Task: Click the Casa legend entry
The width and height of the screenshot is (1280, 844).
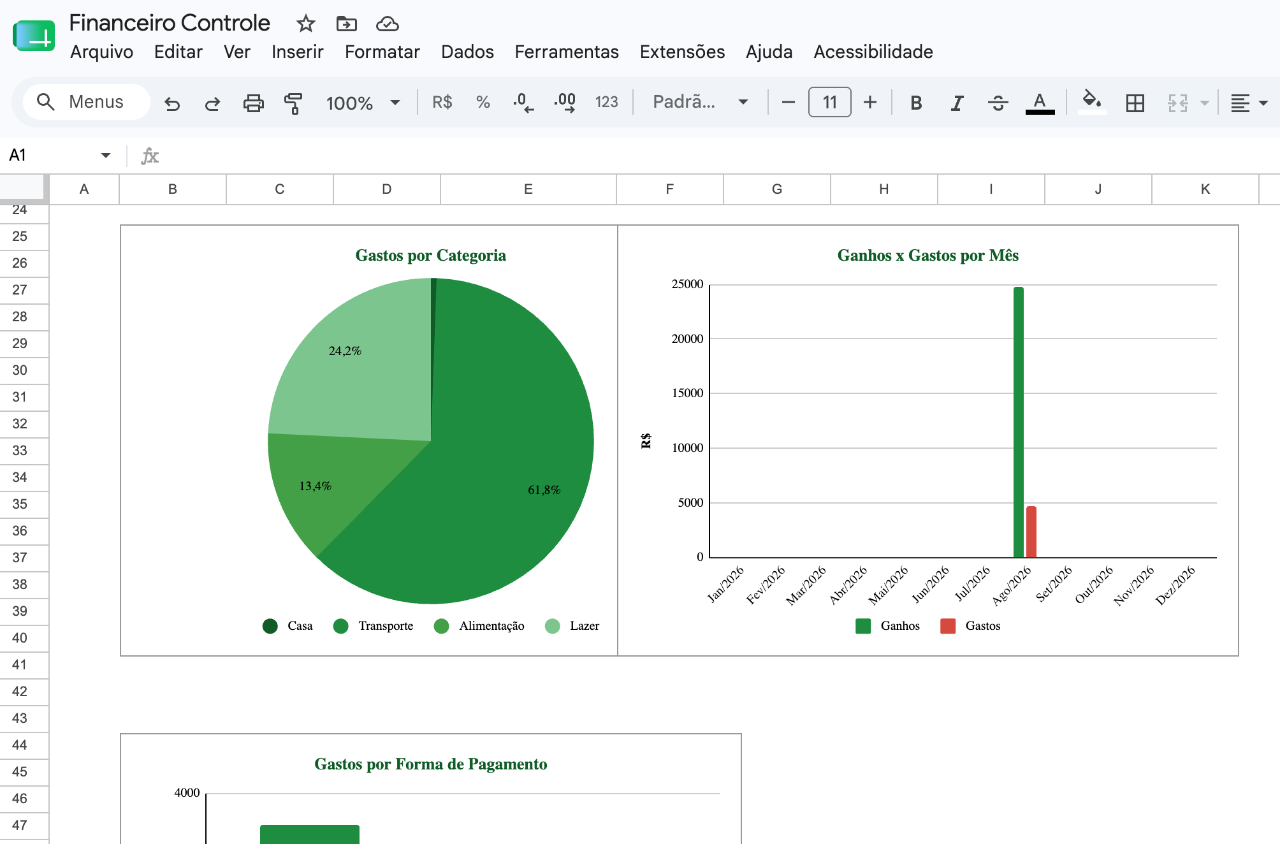Action: coord(288,626)
